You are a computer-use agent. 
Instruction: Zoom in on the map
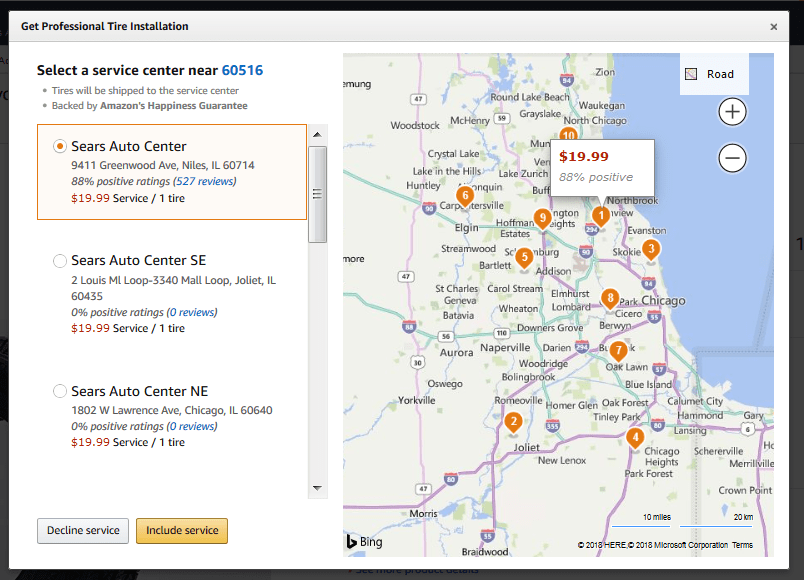[732, 111]
